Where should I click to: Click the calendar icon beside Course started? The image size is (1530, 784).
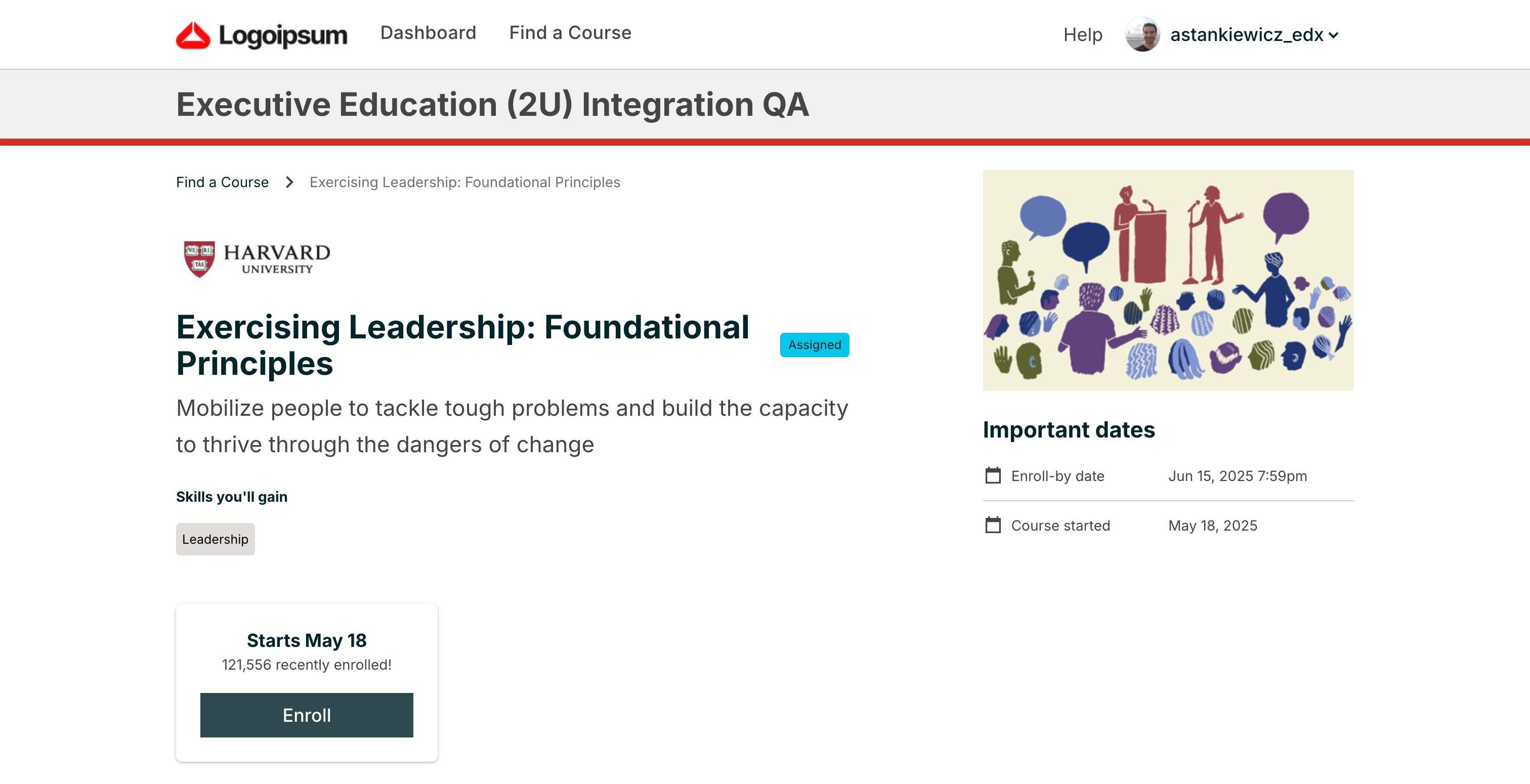click(993, 525)
